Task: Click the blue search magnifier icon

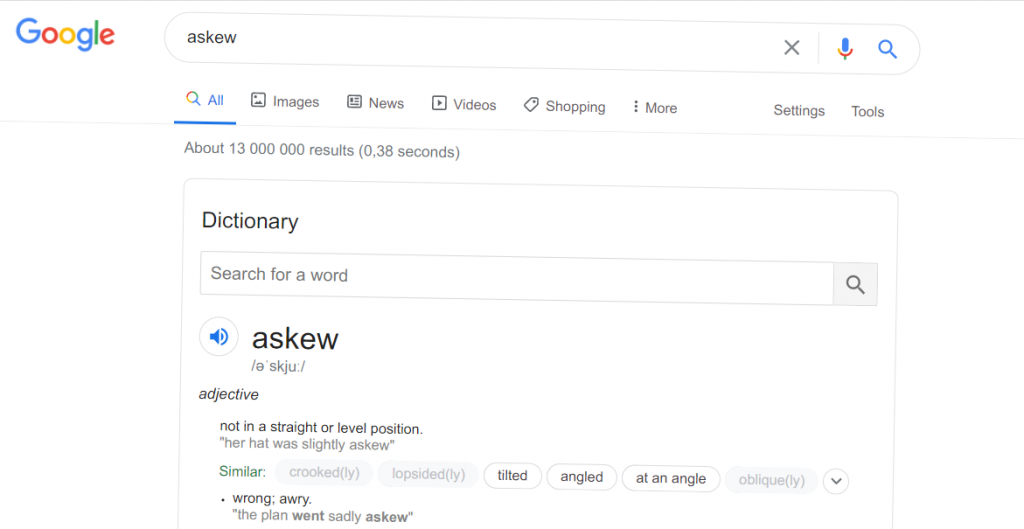Action: pos(888,49)
